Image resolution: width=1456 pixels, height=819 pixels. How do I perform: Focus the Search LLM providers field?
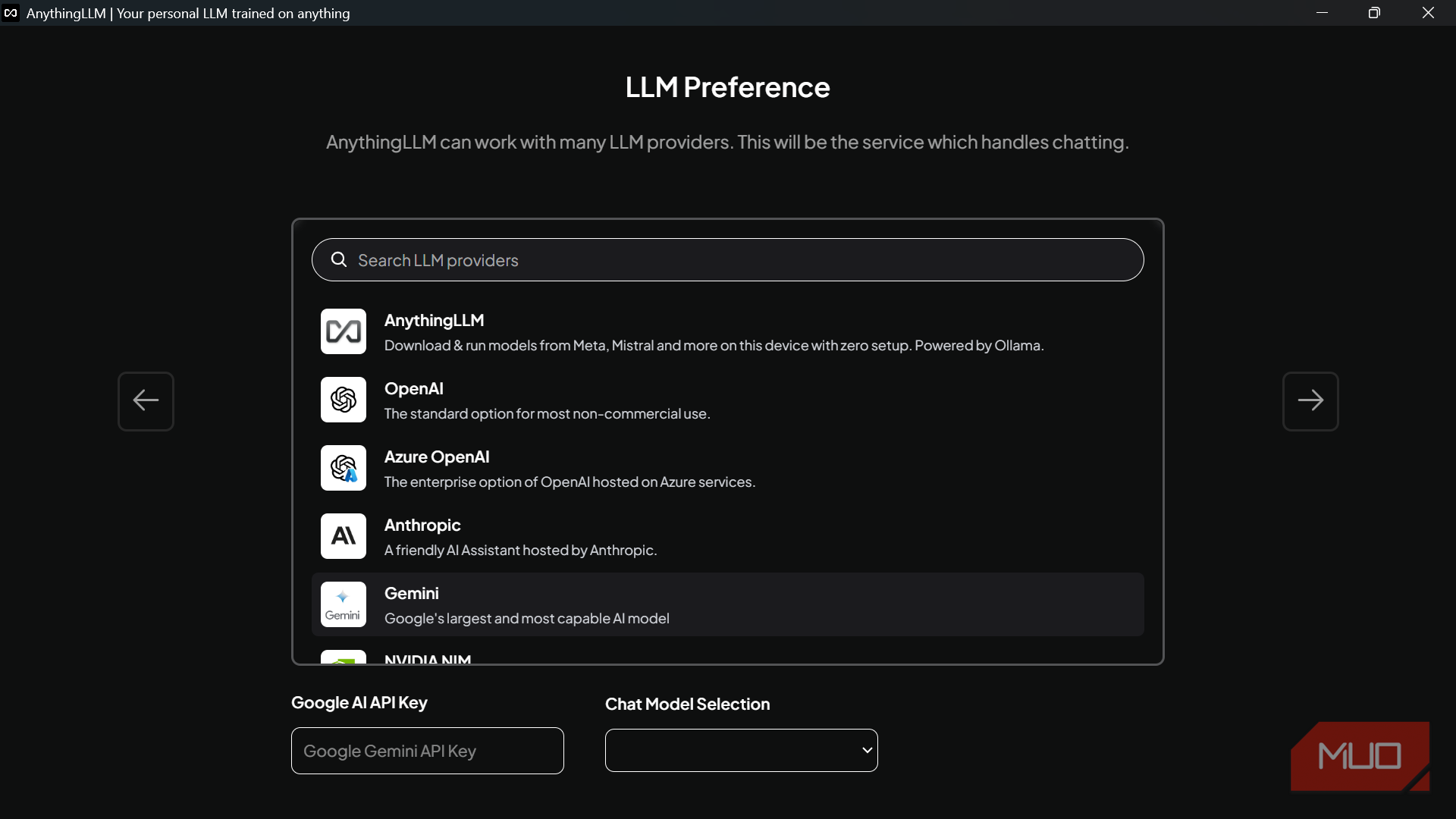pos(728,260)
